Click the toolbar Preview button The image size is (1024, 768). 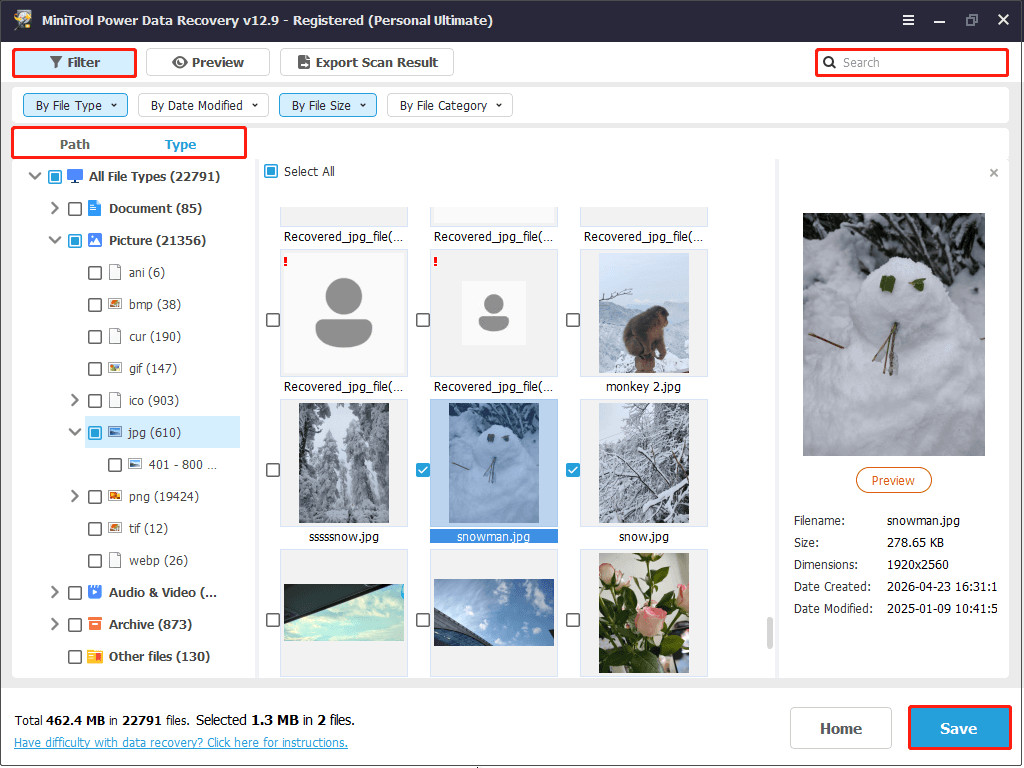point(208,63)
